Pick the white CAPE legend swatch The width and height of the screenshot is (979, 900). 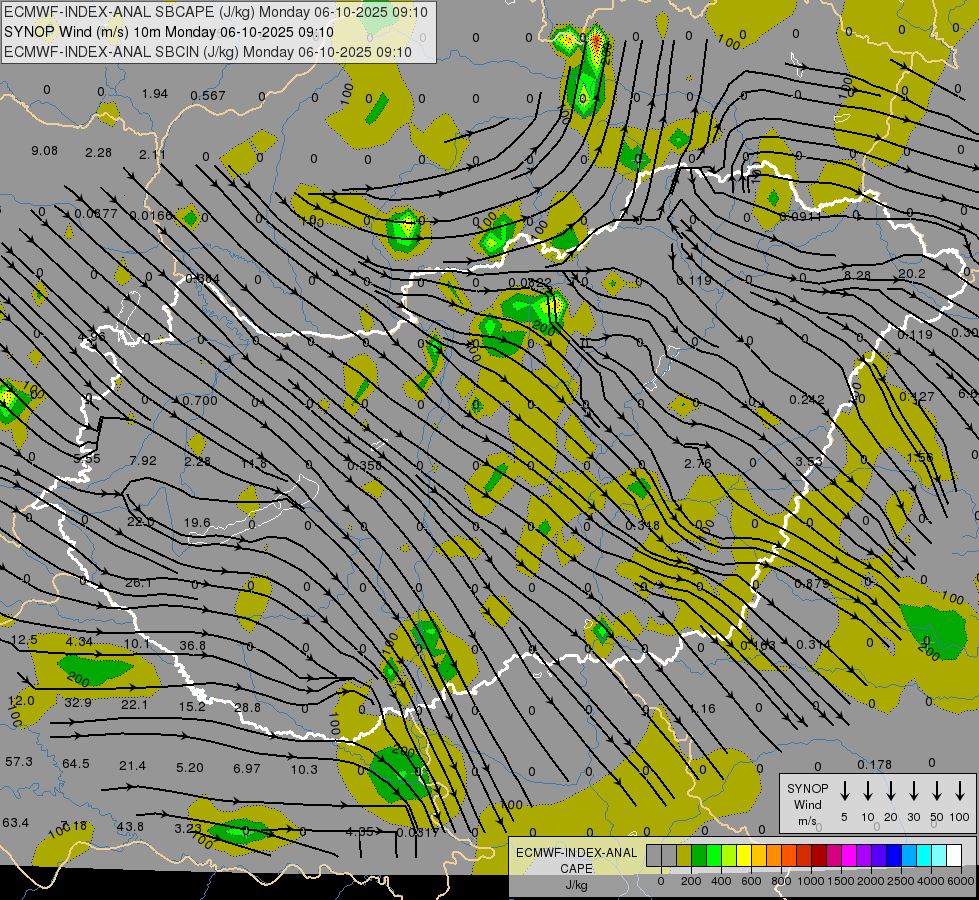[x=954, y=856]
